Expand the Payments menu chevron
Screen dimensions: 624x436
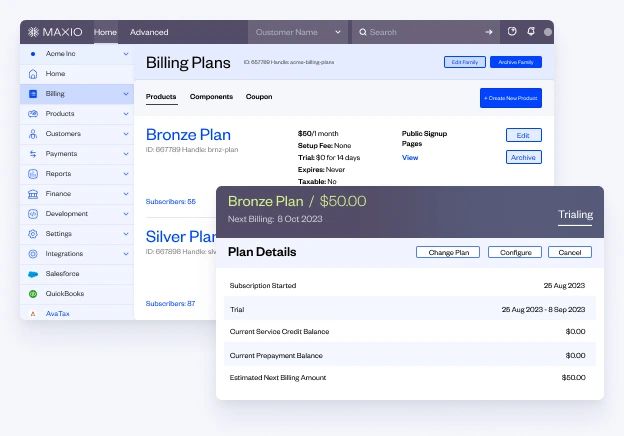126,154
